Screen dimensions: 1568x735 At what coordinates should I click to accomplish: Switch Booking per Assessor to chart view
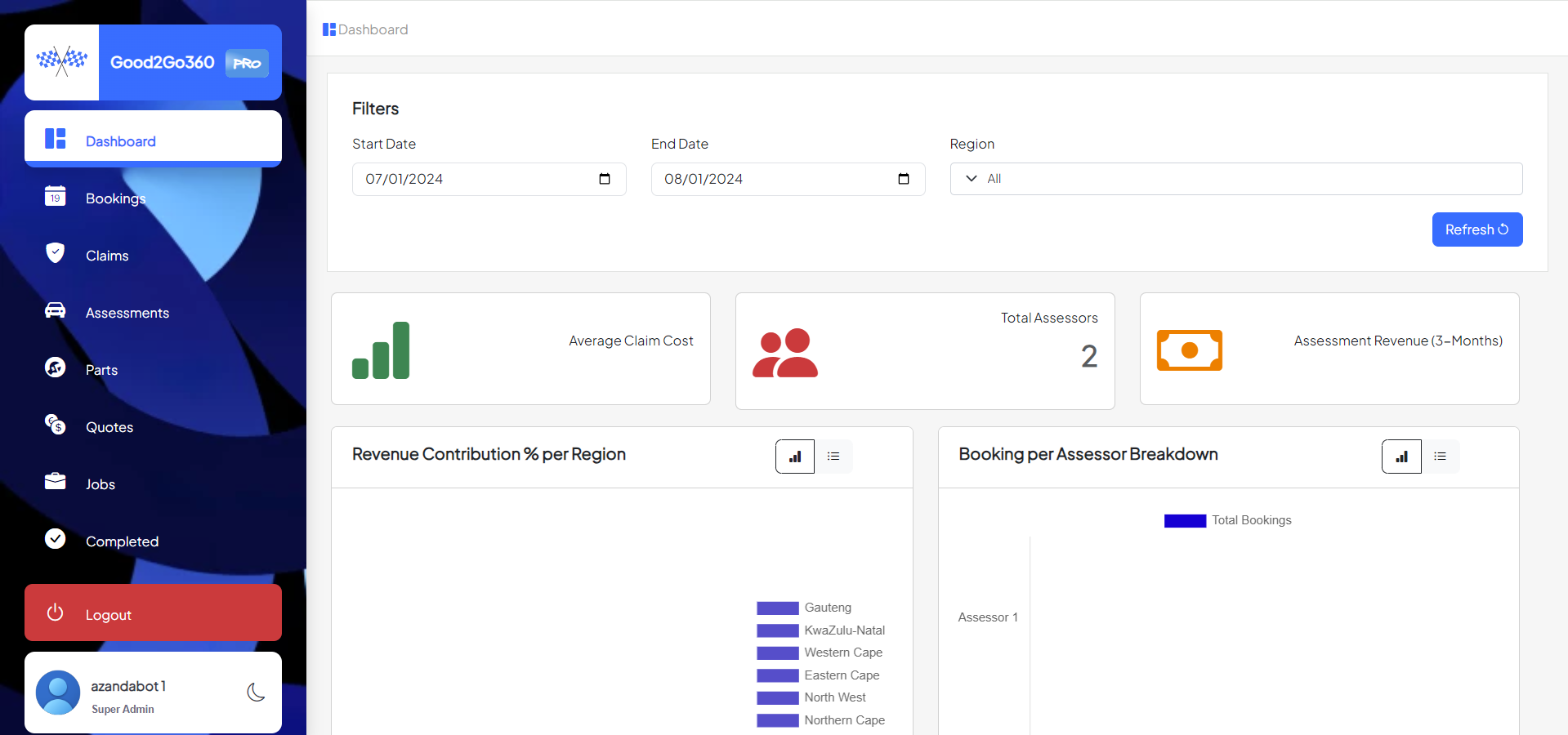1401,457
